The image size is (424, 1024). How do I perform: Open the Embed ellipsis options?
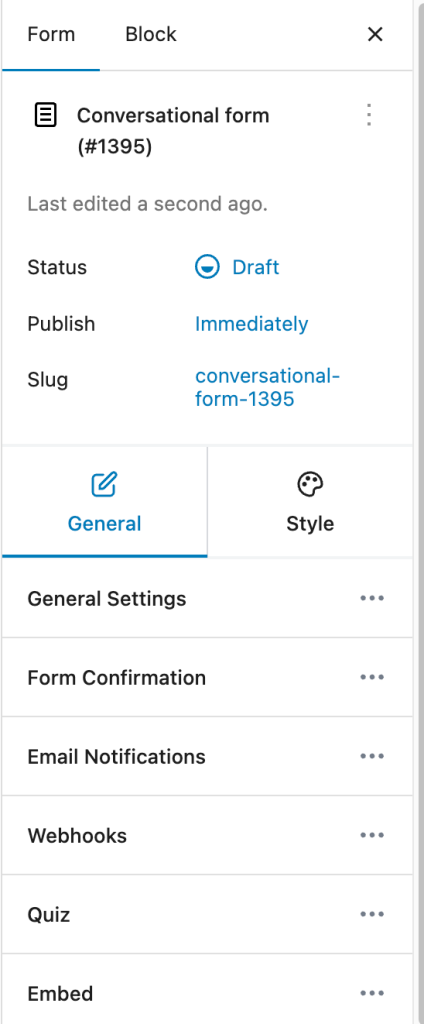tap(372, 993)
